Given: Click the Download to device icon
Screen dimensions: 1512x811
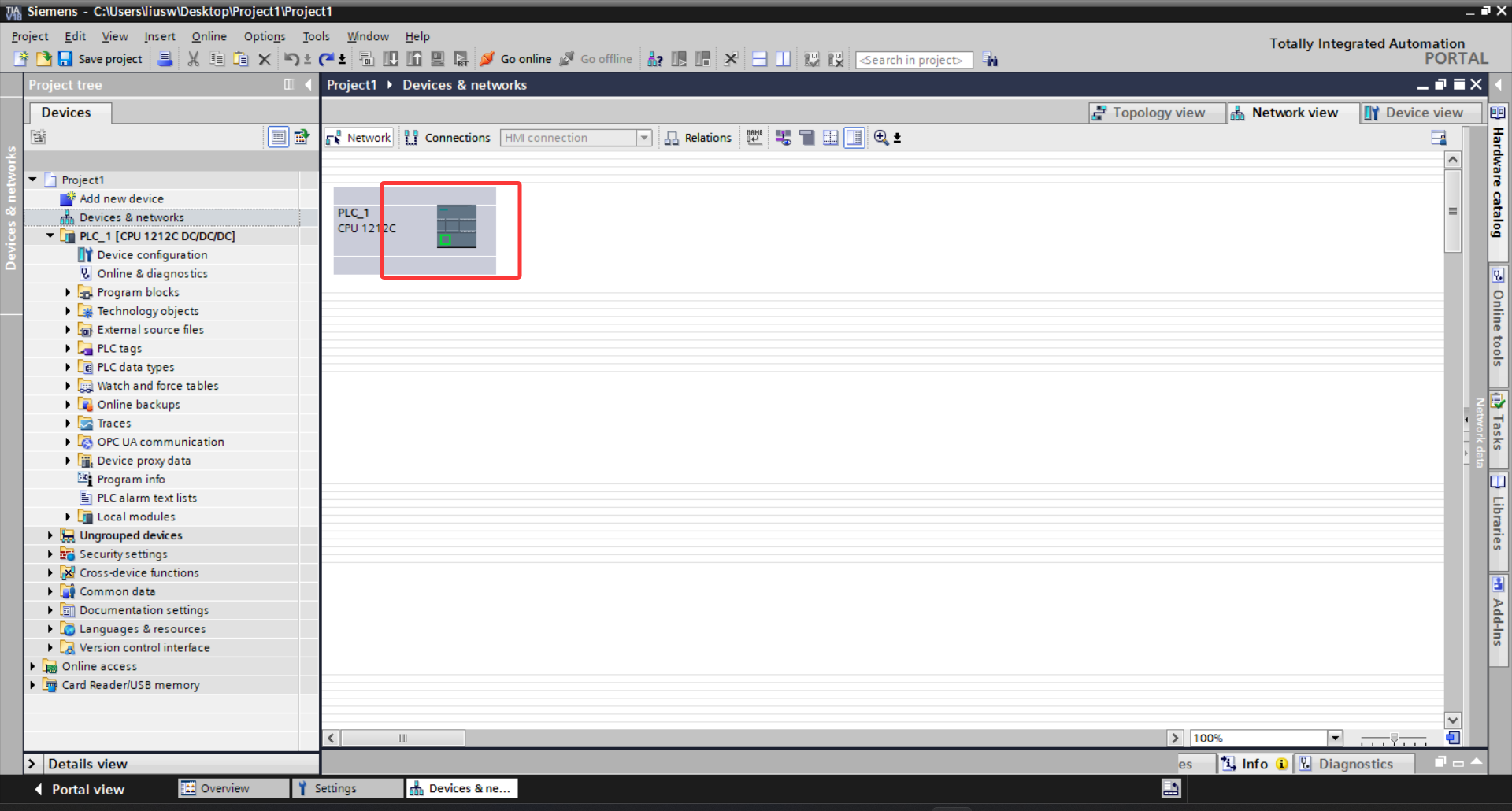Looking at the screenshot, I should coord(391,59).
